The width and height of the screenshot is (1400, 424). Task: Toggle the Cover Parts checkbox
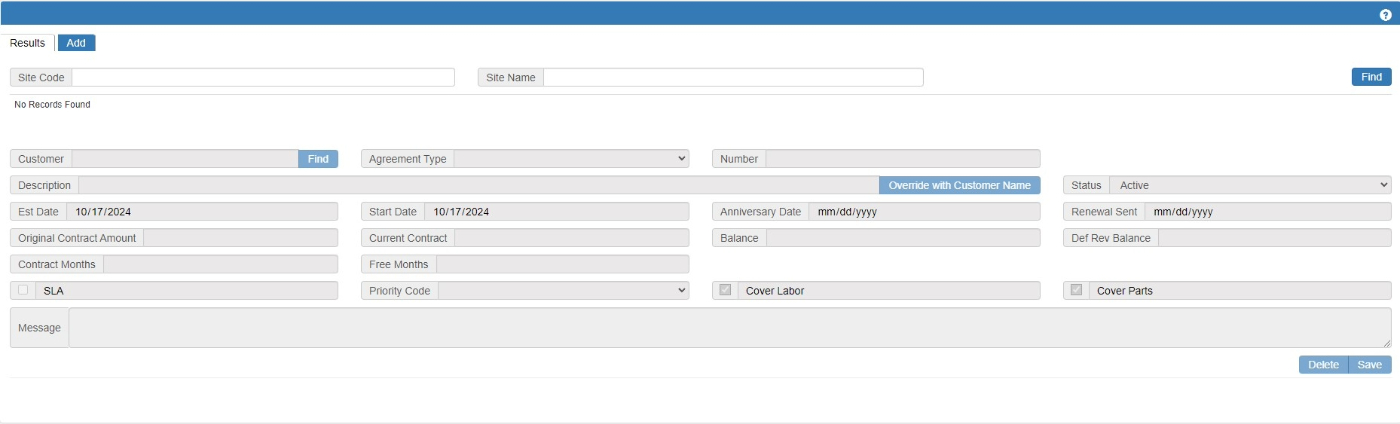point(1077,290)
